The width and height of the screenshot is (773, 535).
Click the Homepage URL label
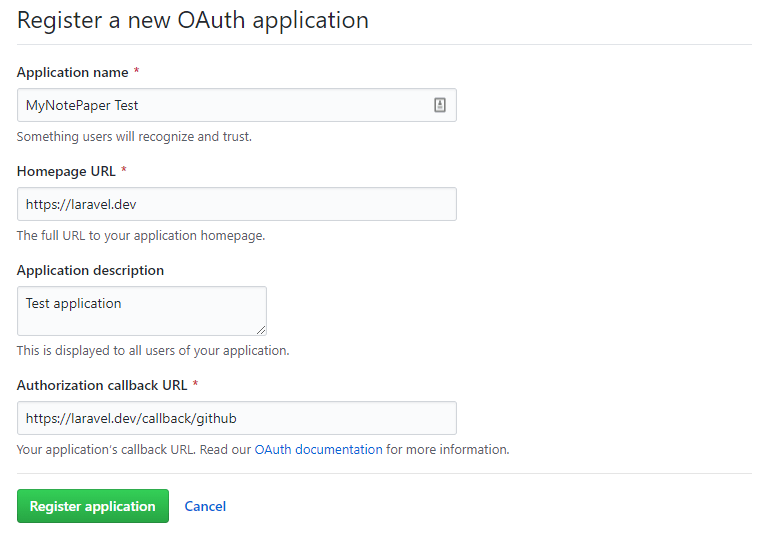point(66,172)
